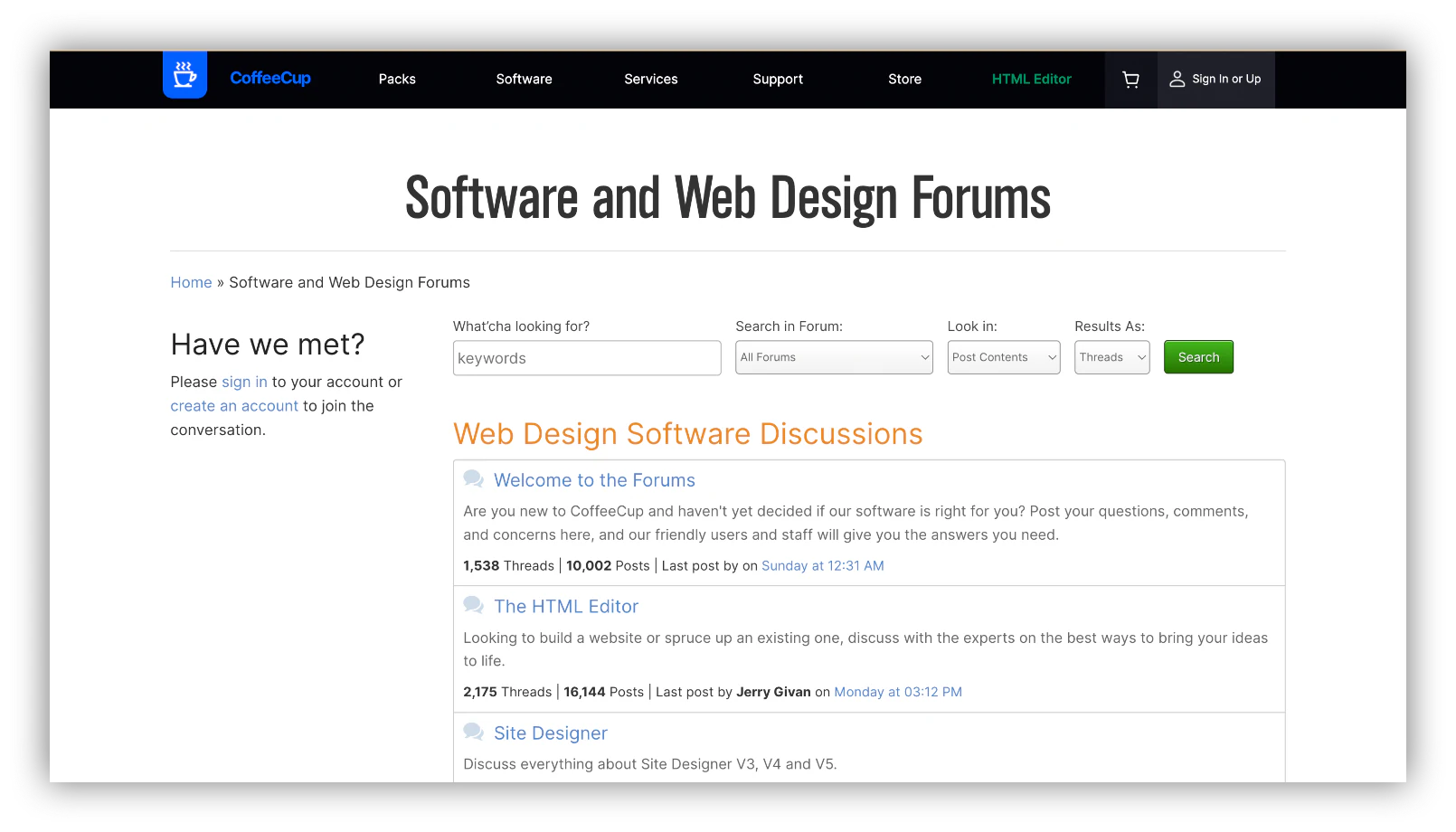Image resolution: width=1456 pixels, height=832 pixels.
Task: Click the chat bubble icon beside Site Designer
Action: coord(474,732)
